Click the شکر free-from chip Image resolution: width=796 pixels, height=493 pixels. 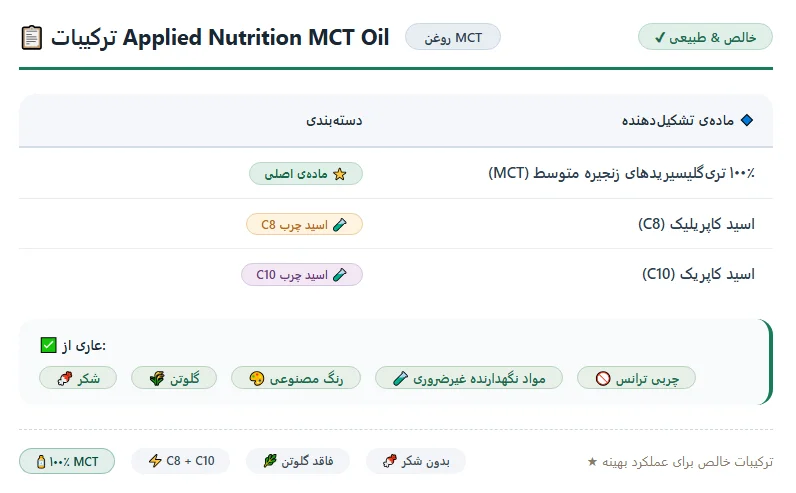(x=78, y=378)
